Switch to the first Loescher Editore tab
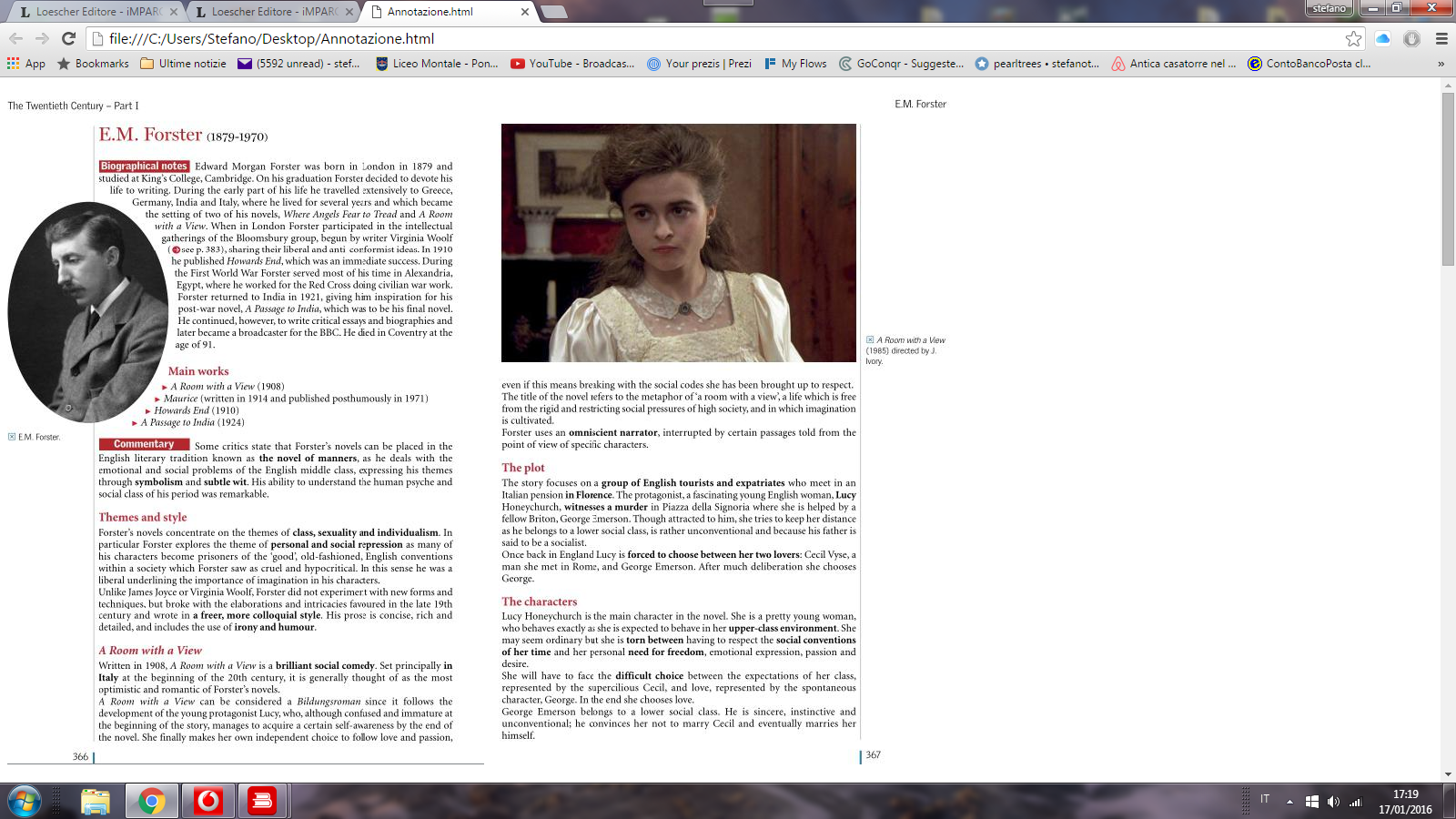1456x819 pixels. pos(91,12)
